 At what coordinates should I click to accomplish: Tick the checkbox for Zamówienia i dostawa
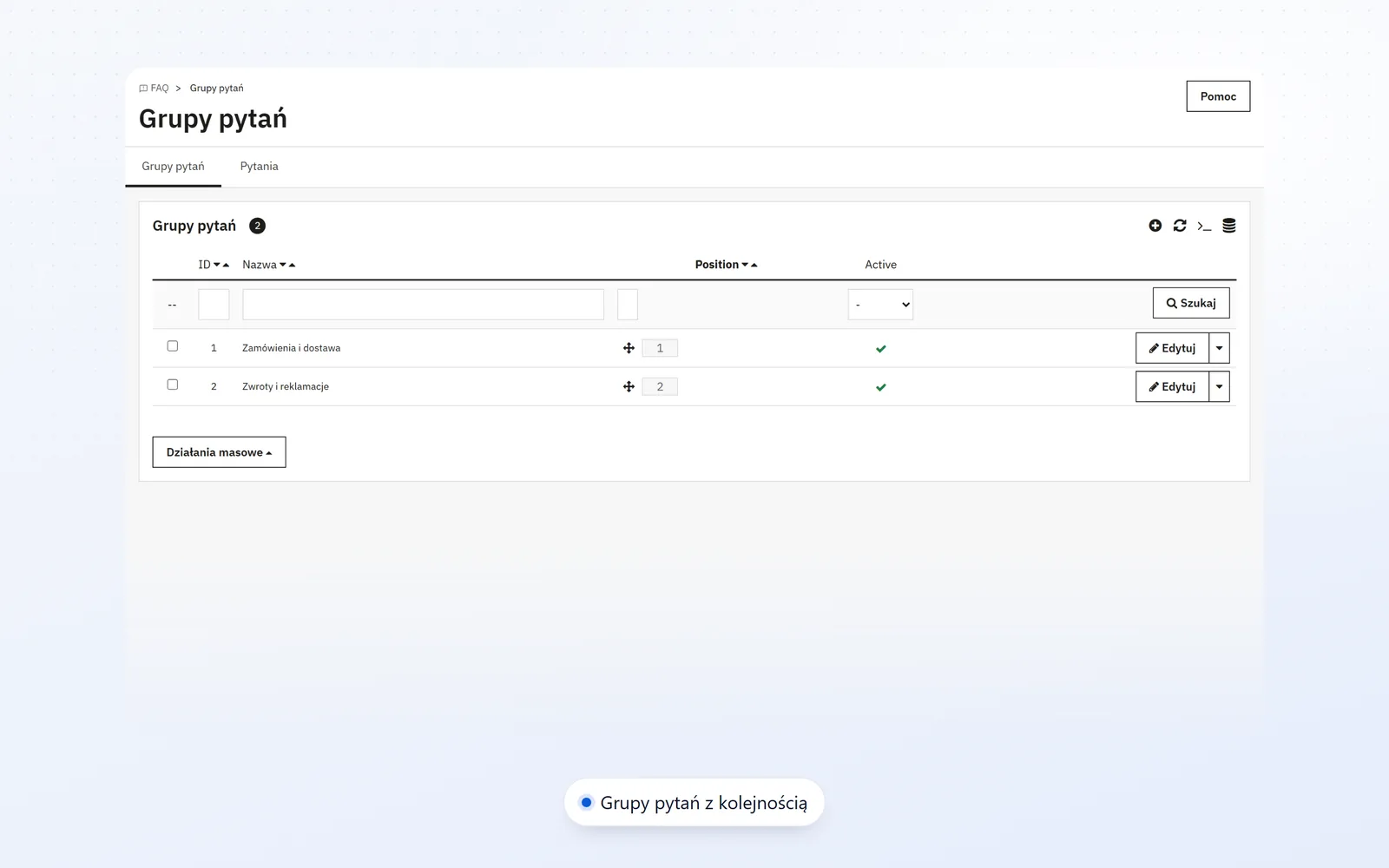(173, 346)
